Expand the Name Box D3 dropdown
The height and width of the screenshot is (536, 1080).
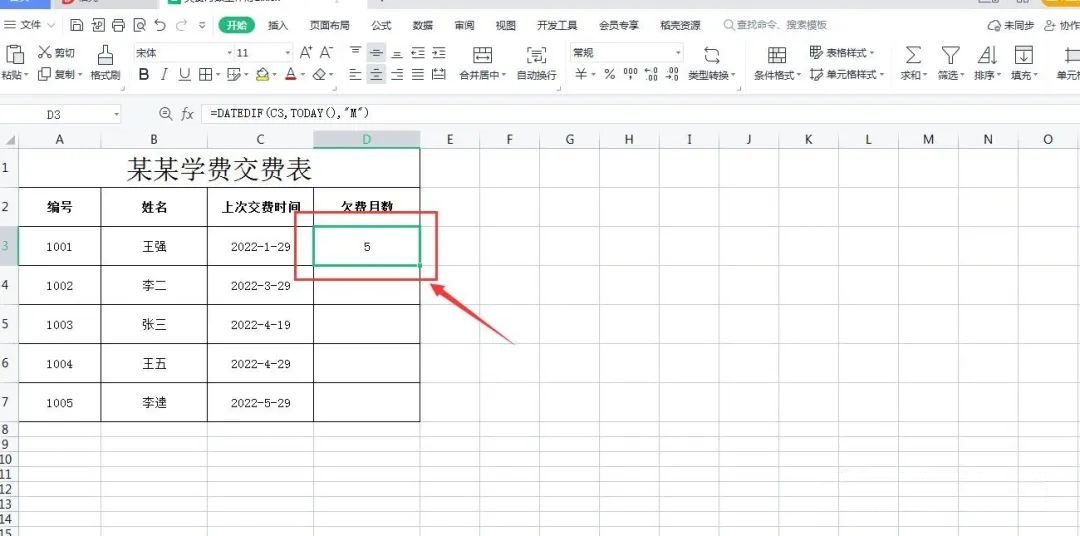click(x=116, y=114)
